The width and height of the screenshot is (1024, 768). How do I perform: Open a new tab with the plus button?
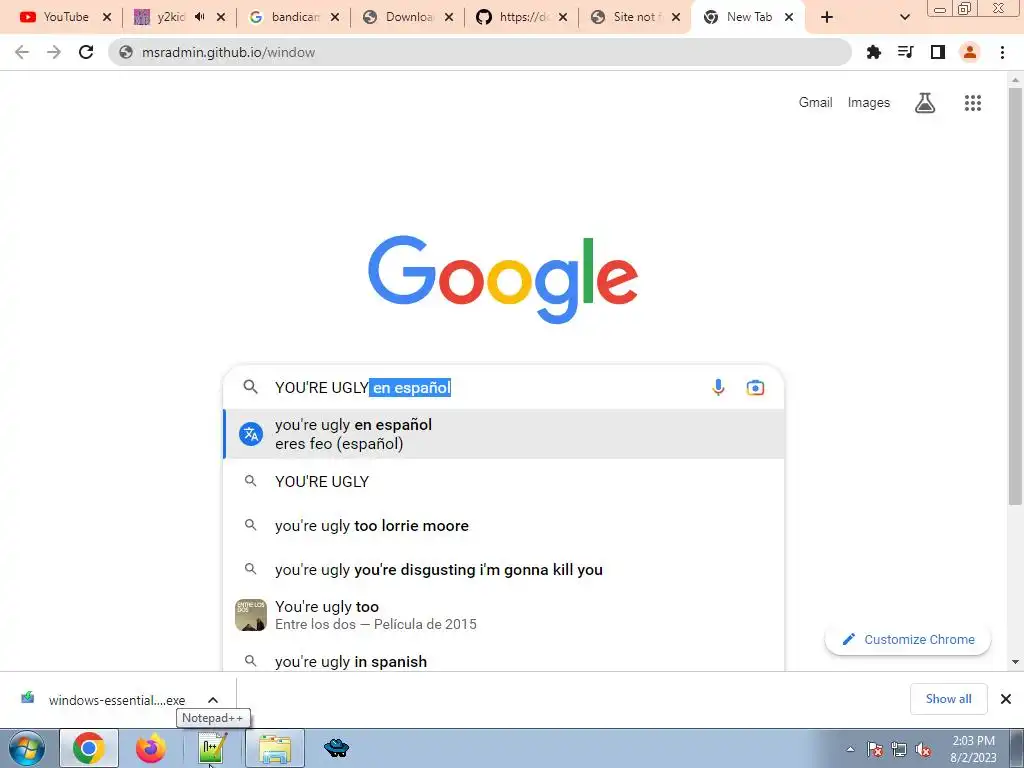click(827, 17)
